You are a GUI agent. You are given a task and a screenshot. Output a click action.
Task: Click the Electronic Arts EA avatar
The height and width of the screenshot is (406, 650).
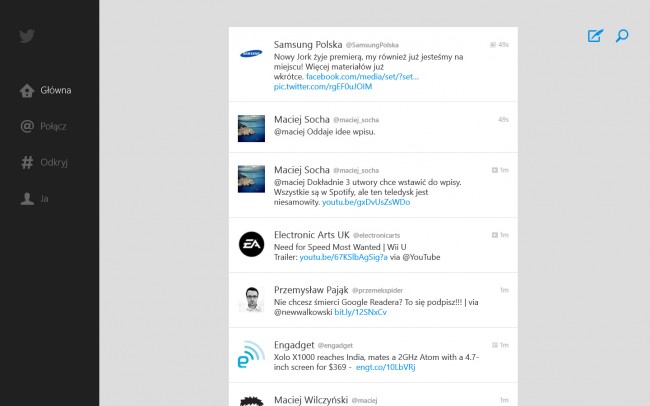pyautogui.click(x=251, y=244)
